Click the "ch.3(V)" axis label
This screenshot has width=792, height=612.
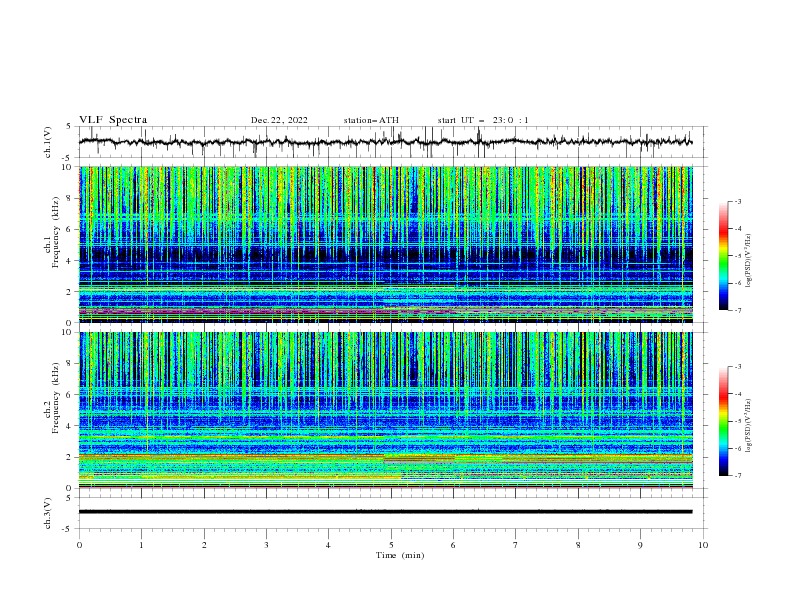tap(48, 513)
